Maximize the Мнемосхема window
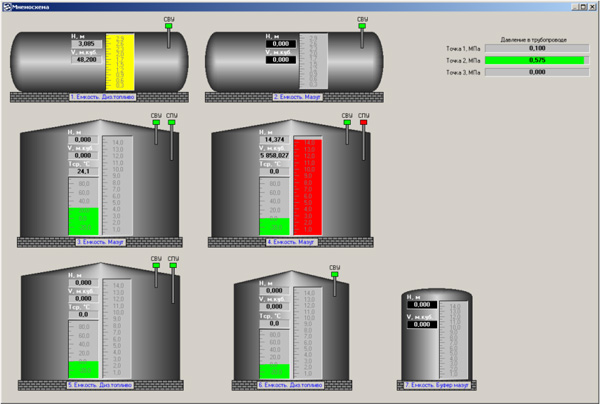The width and height of the screenshot is (600, 404). [x=581, y=5]
